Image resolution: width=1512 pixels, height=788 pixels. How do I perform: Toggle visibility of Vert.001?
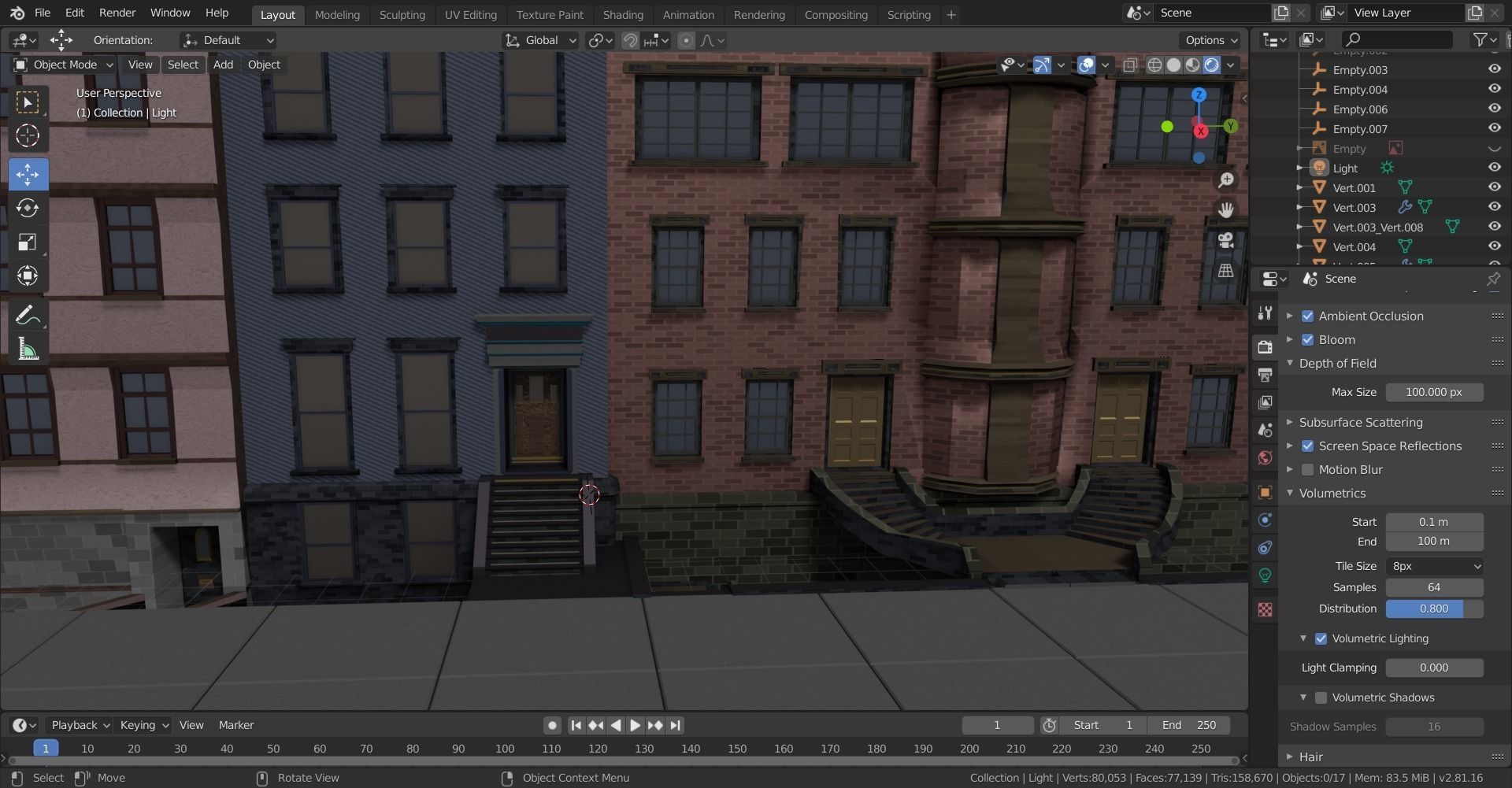point(1494,187)
